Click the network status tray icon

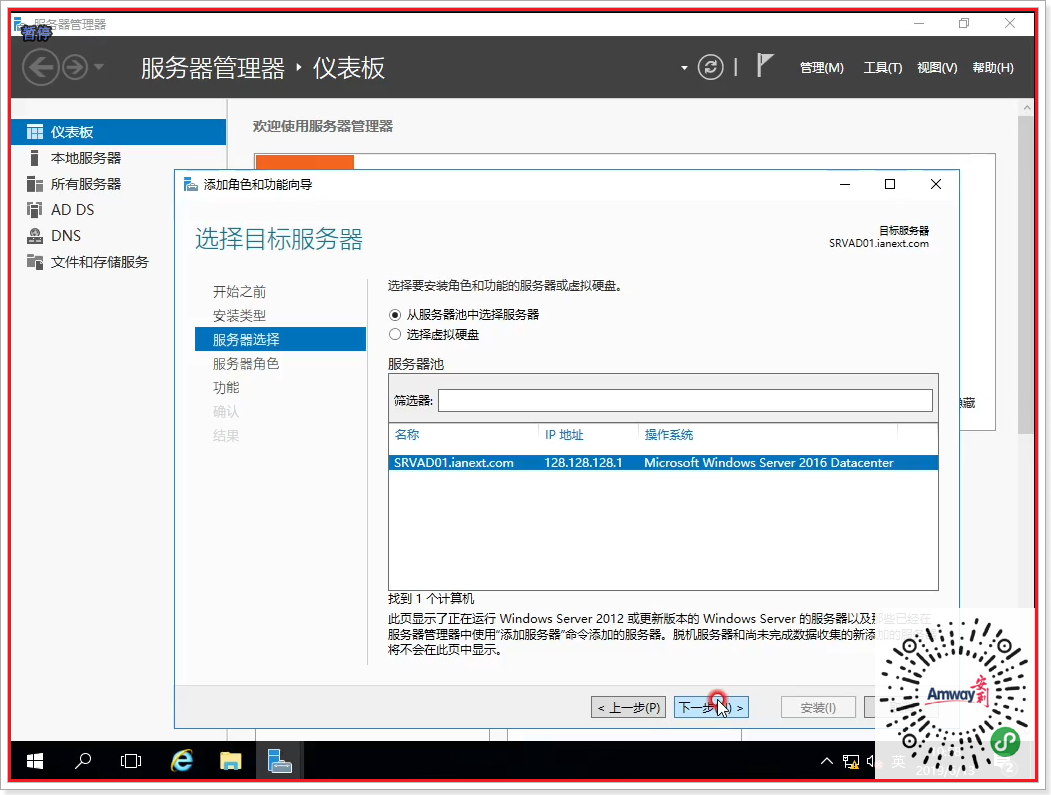point(851,761)
